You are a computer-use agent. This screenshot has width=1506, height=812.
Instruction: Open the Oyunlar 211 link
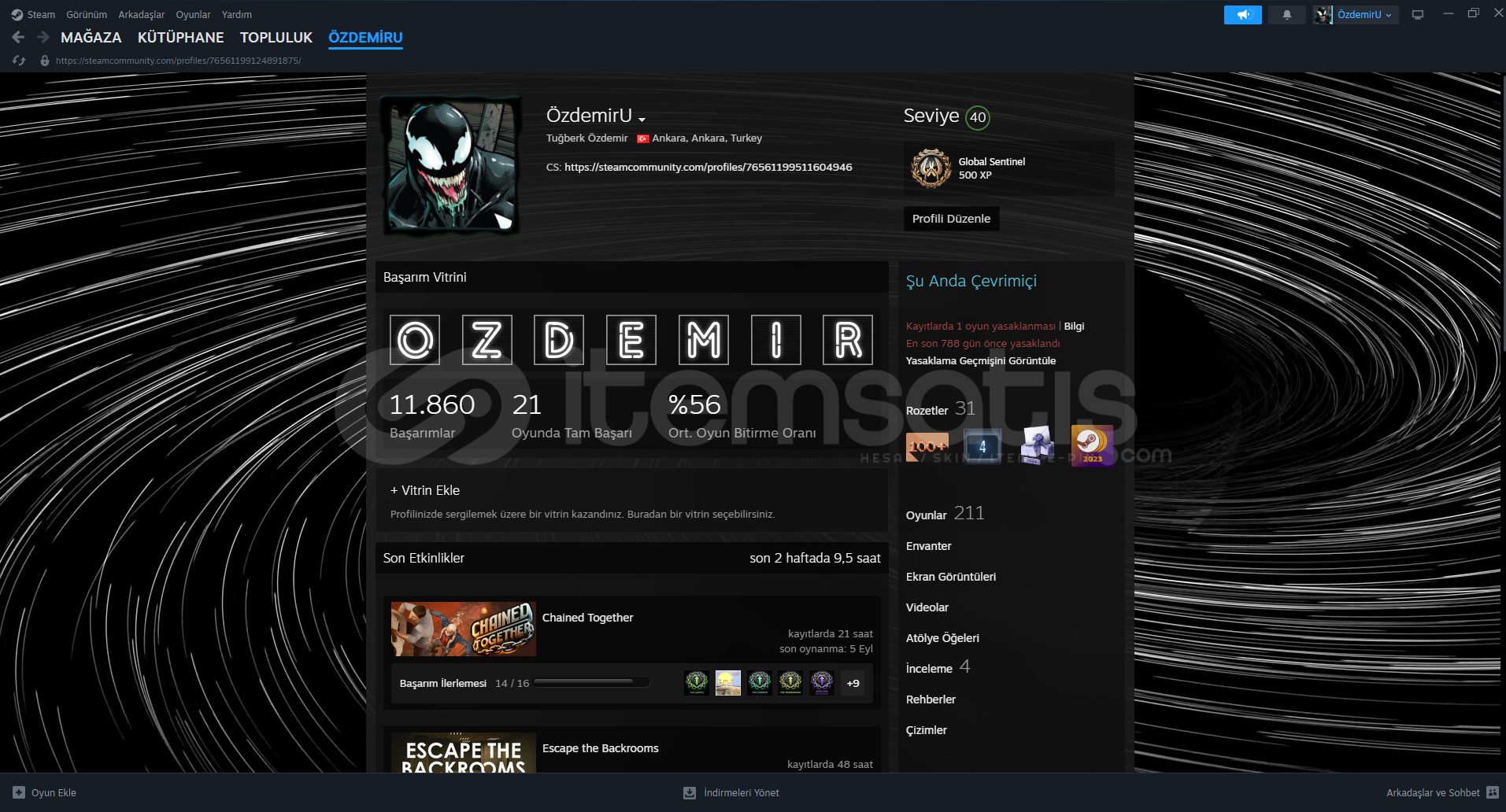click(x=945, y=514)
